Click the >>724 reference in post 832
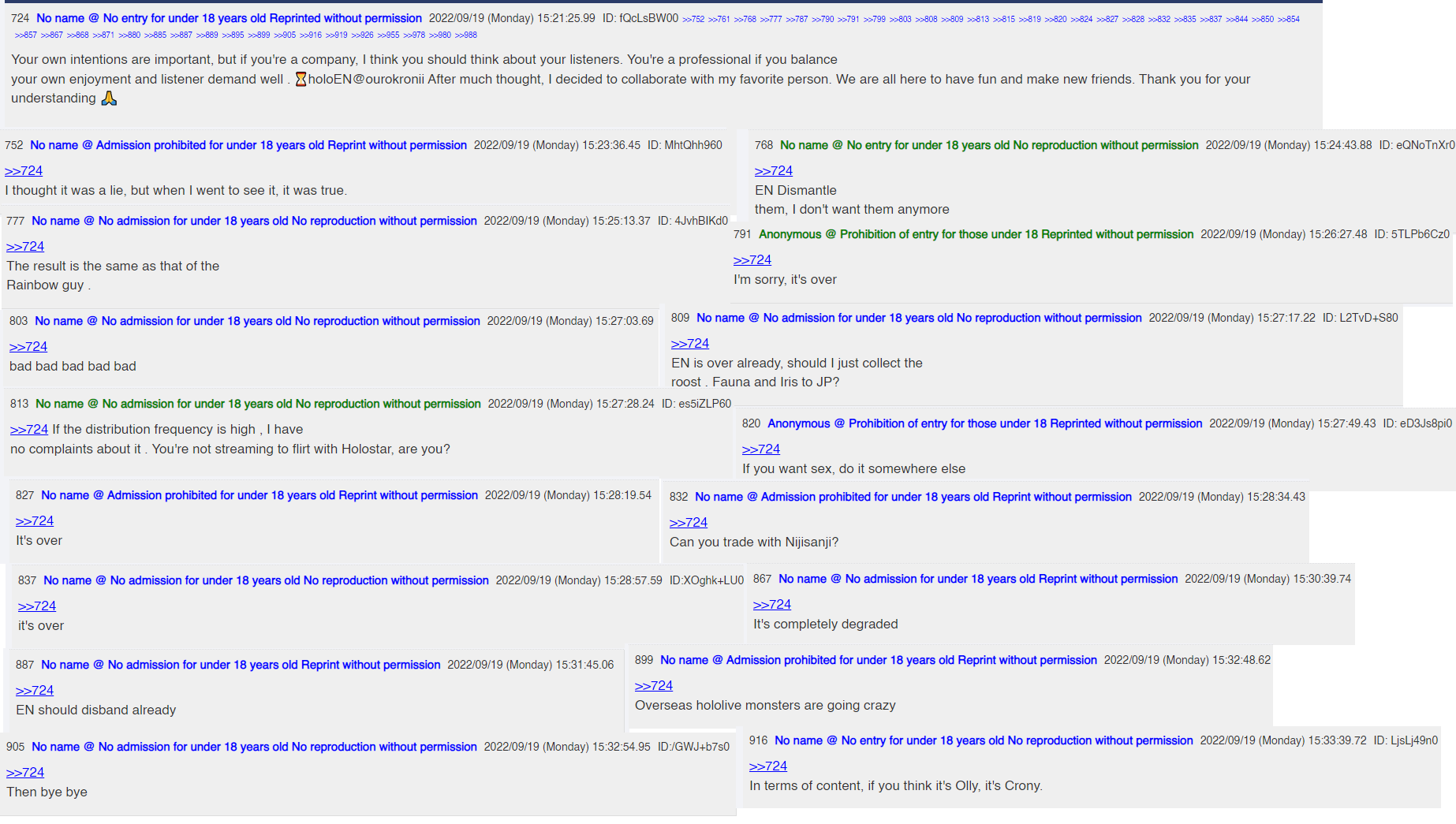The width and height of the screenshot is (1456, 824). click(689, 522)
